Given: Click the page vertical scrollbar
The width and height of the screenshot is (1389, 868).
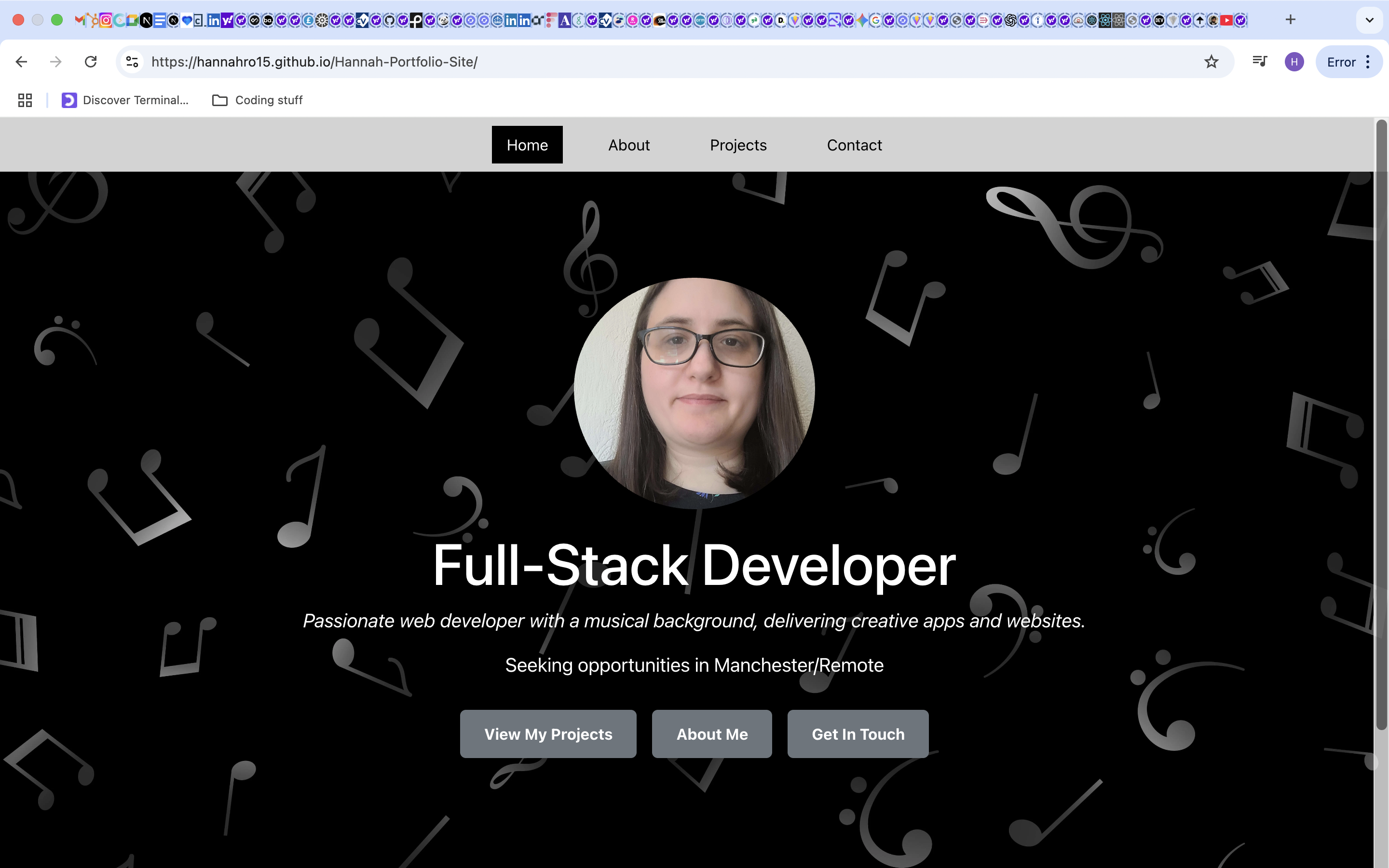Looking at the screenshot, I should 1382,425.
